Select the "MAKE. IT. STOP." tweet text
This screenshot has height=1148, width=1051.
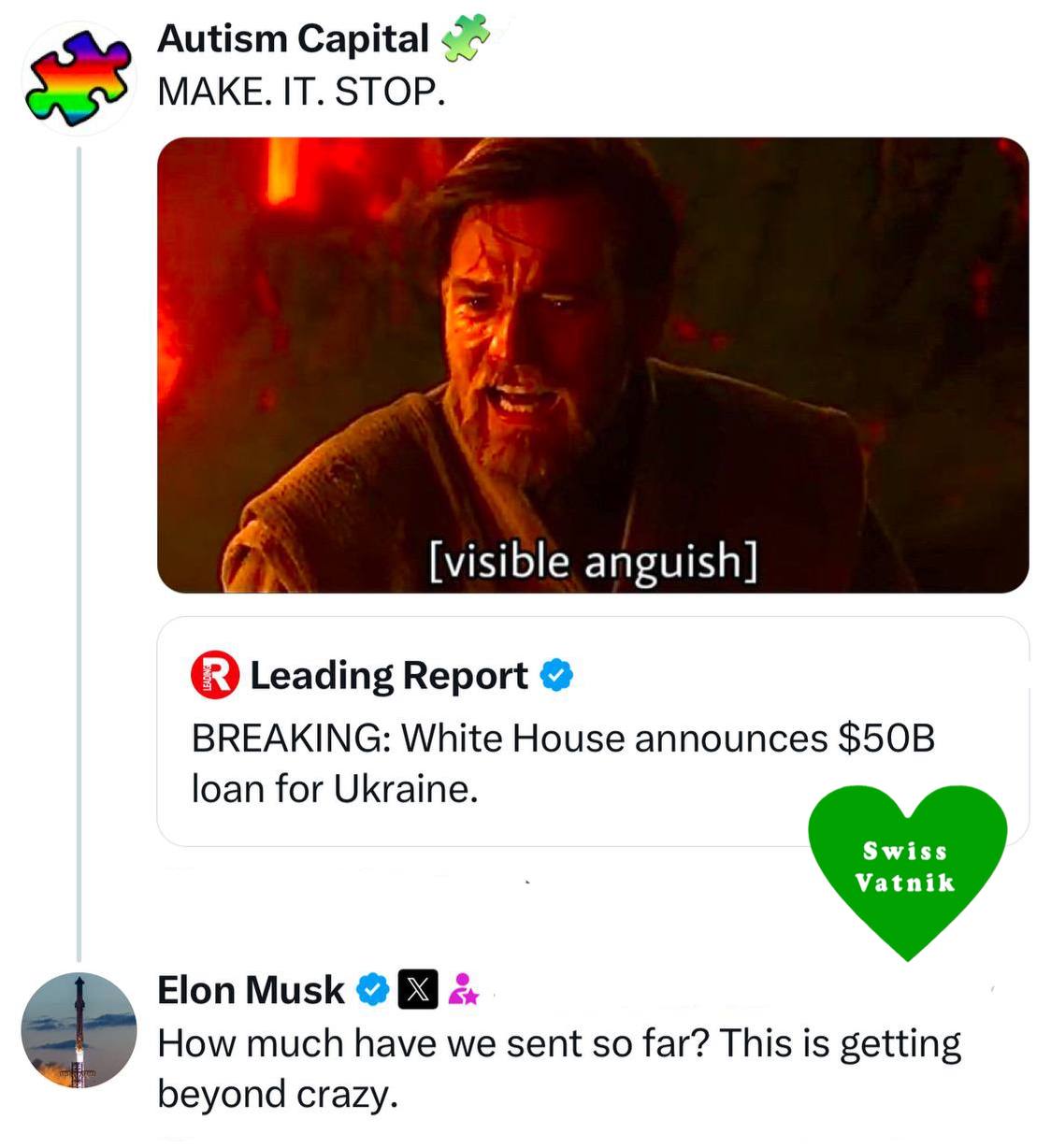[x=301, y=92]
